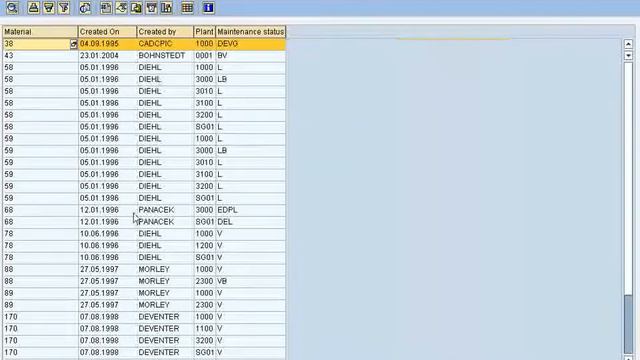The height and width of the screenshot is (360, 640).
Task: Click the small icon in the Material 38 cell
Action: [x=73, y=44]
